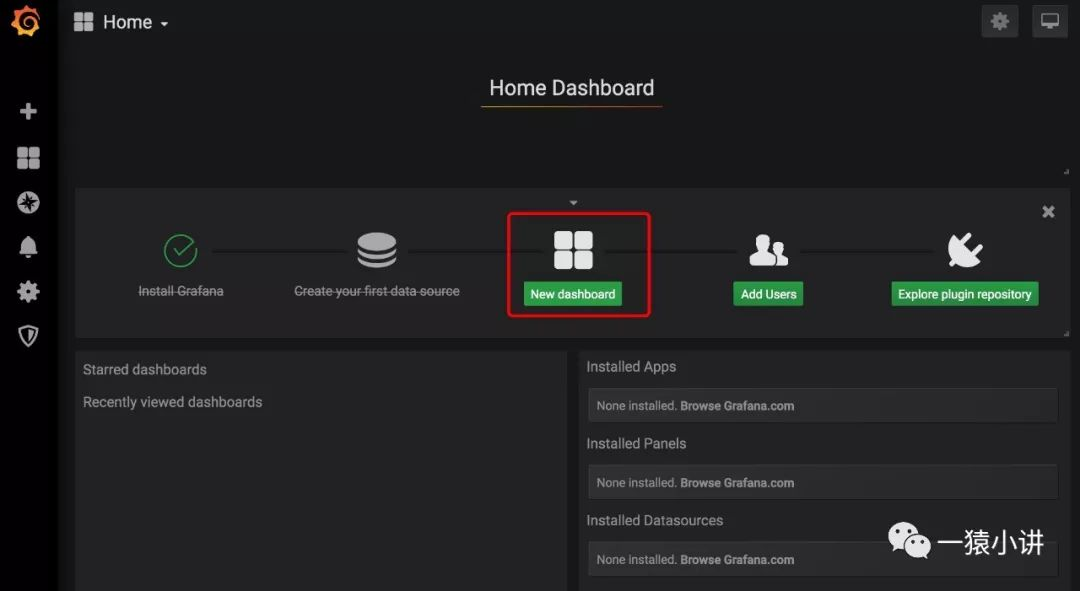Viewport: 1080px width, 591px height.
Task: Click the Add Users people icon
Action: (769, 250)
